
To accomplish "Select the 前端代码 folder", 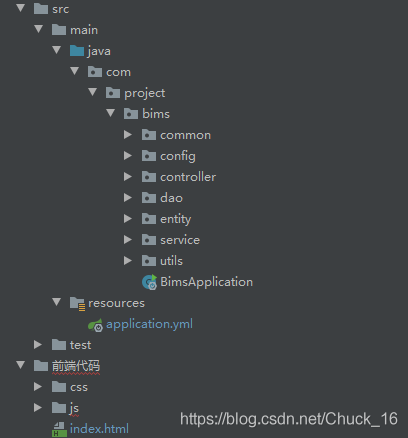I will pos(76,366).
